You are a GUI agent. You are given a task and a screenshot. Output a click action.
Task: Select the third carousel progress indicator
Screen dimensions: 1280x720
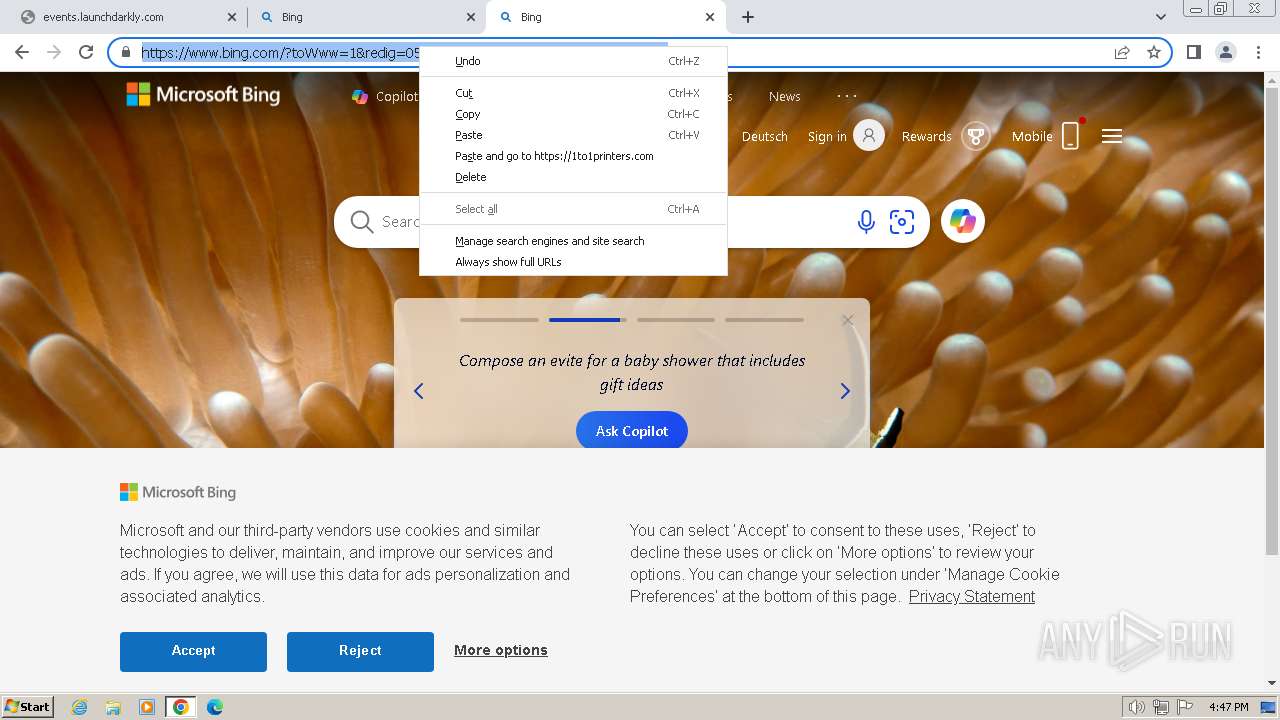[676, 320]
